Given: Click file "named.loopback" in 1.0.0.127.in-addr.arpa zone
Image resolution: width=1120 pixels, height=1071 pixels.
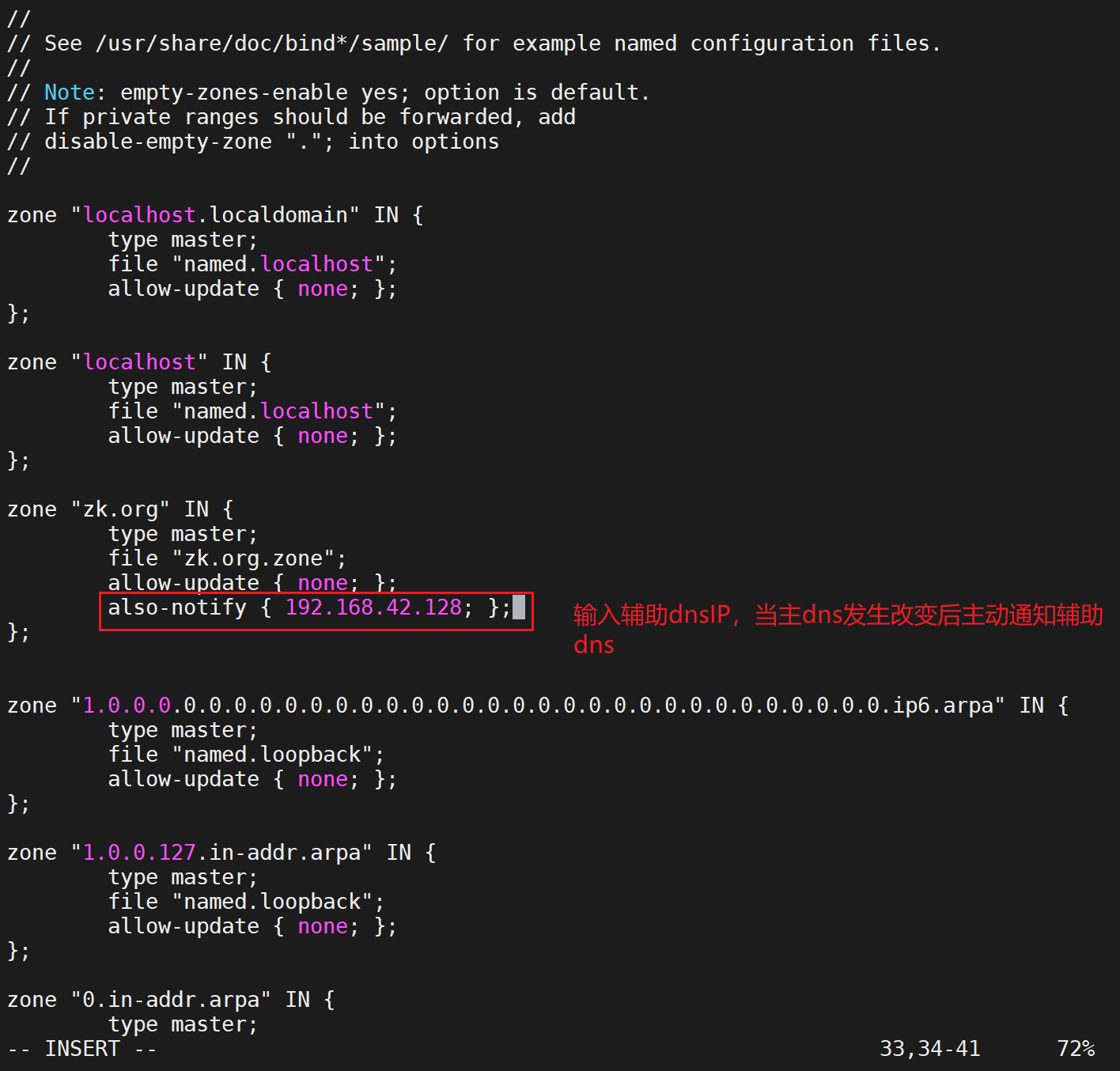Looking at the screenshot, I should [x=246, y=902].
